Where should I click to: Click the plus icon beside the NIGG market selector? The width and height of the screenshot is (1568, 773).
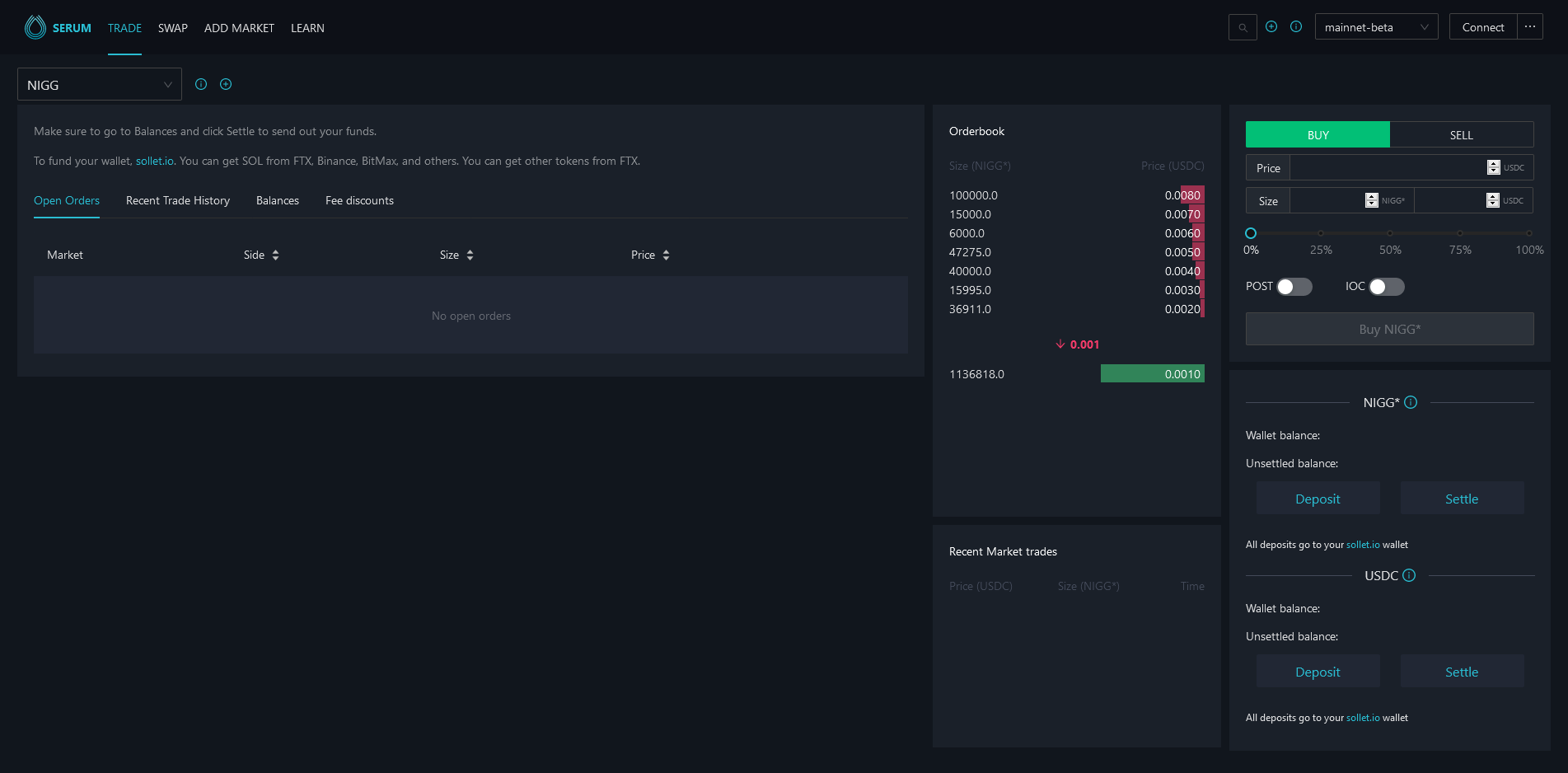point(226,84)
